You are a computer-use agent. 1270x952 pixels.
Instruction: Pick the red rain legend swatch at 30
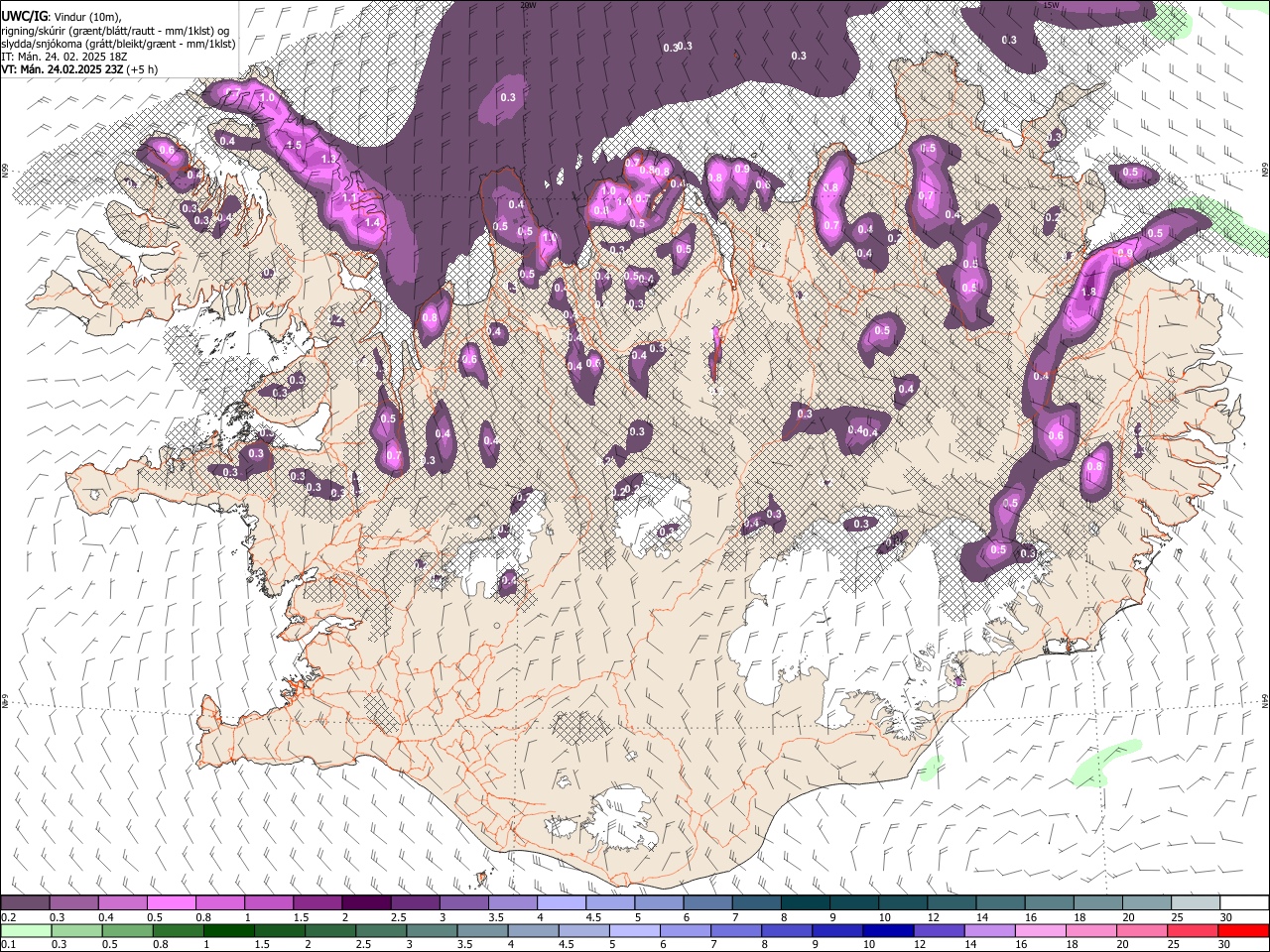click(1242, 931)
